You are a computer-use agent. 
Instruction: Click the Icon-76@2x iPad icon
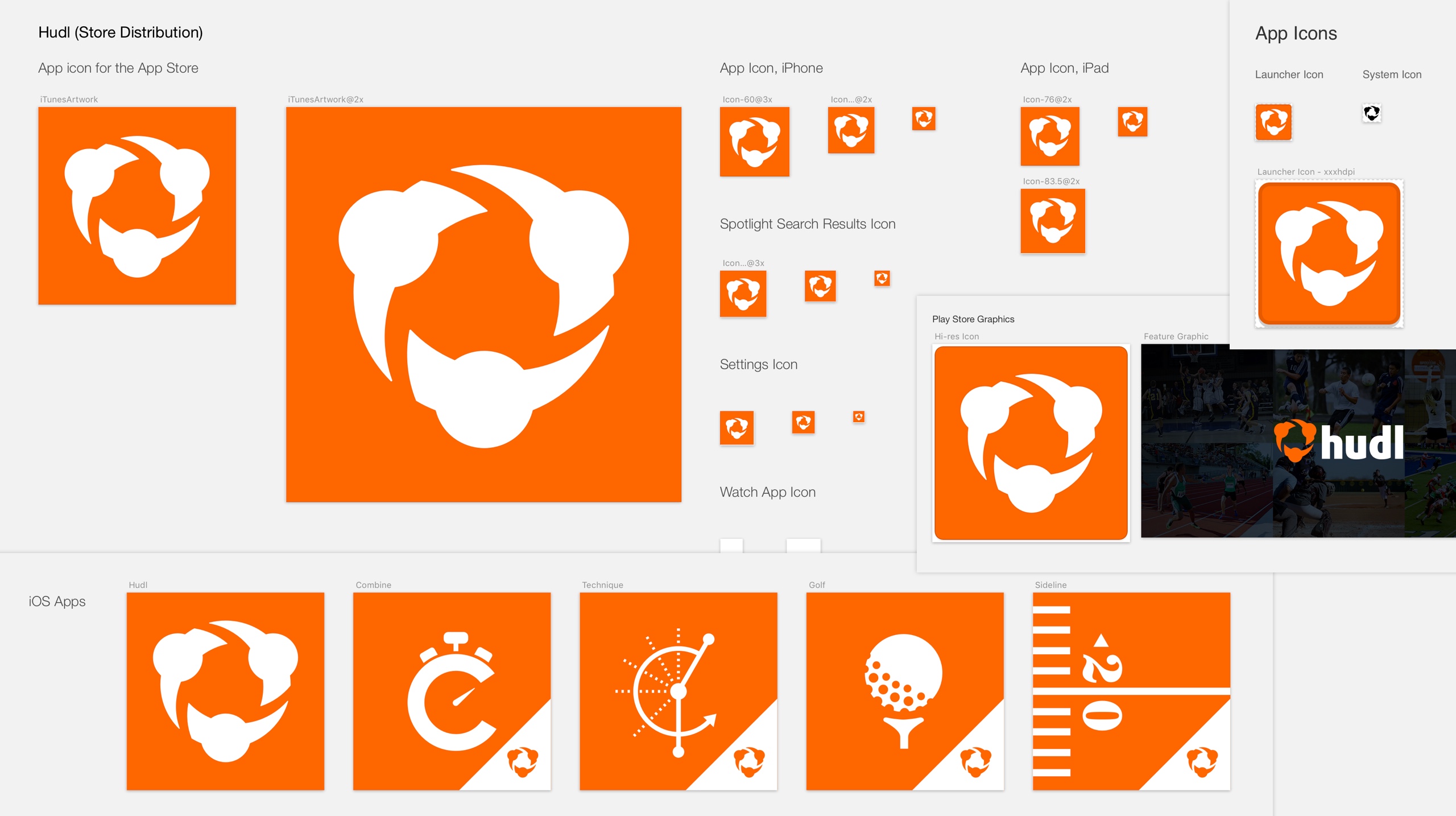click(x=1050, y=137)
